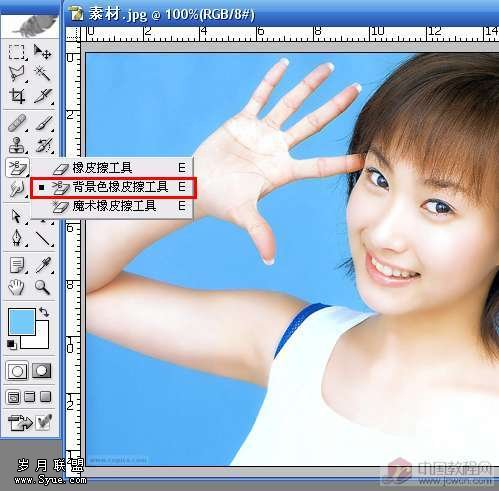Switch to Standard editing mode
Image resolution: width=499 pixels, height=491 pixels.
tap(17, 371)
